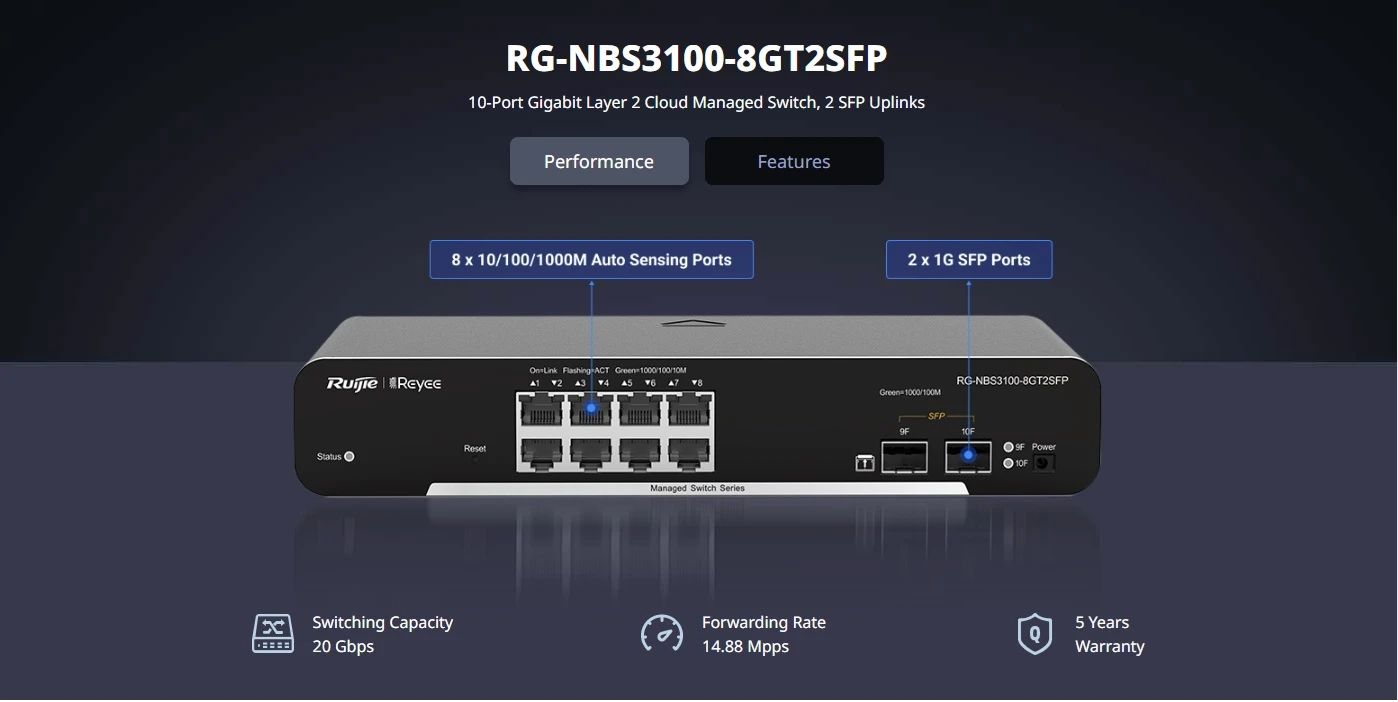Expand the Auto Sensing Ports callout

(592, 259)
